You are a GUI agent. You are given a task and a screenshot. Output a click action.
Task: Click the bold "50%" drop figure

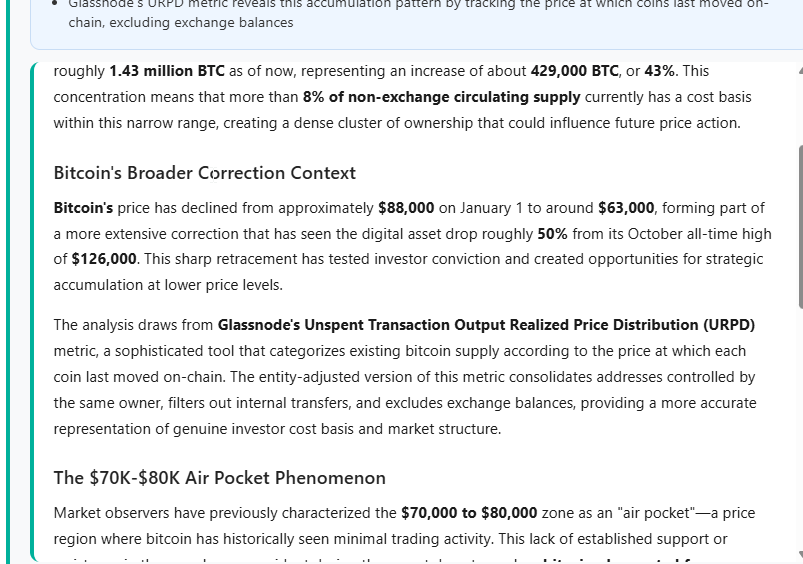coord(553,234)
